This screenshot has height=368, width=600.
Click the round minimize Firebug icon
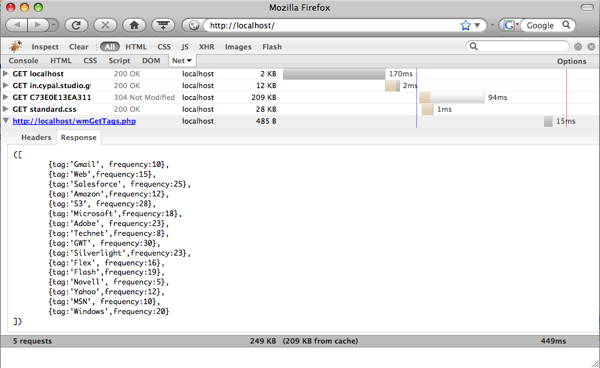point(578,47)
